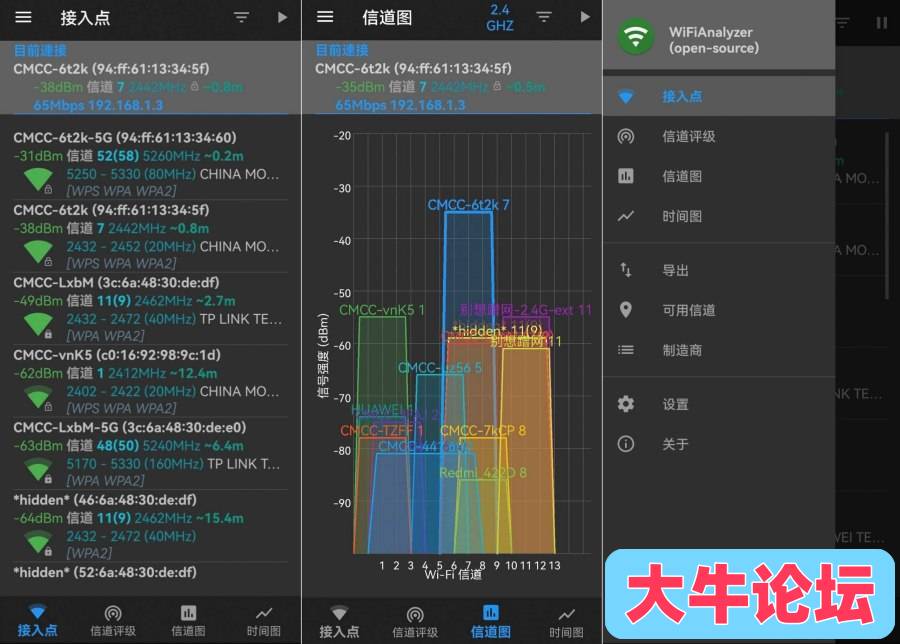Switch to 时间图 tab on the 信道图 screen

coord(566,622)
